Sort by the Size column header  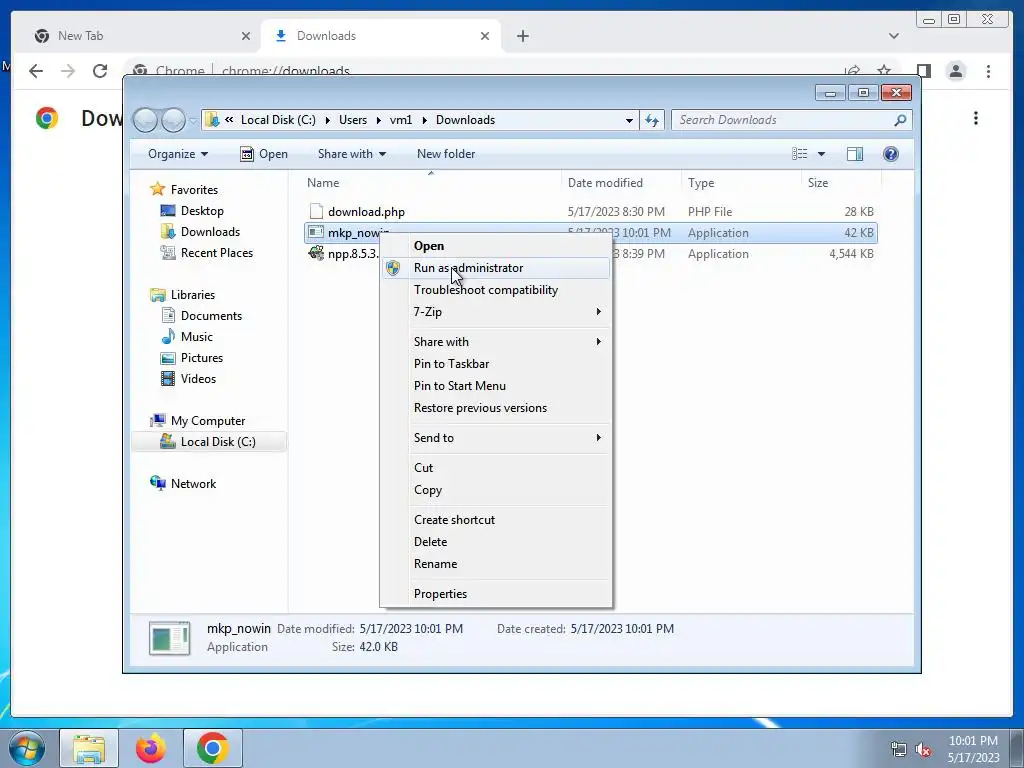(818, 183)
